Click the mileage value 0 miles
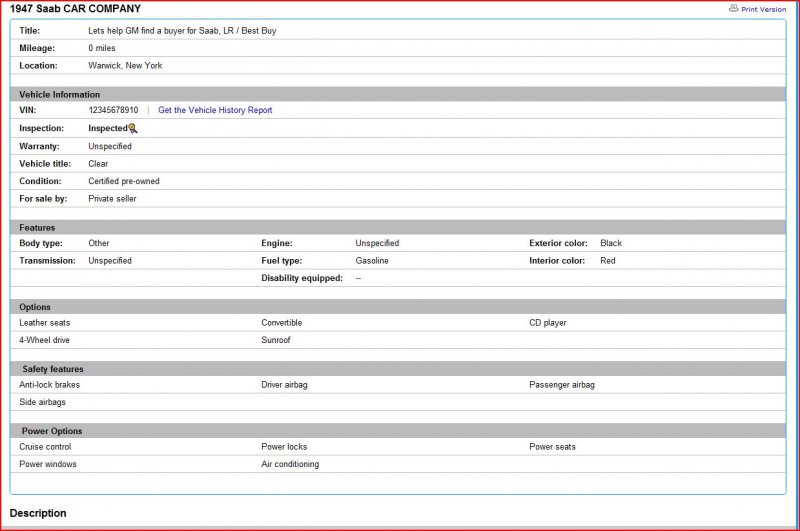 (x=102, y=48)
